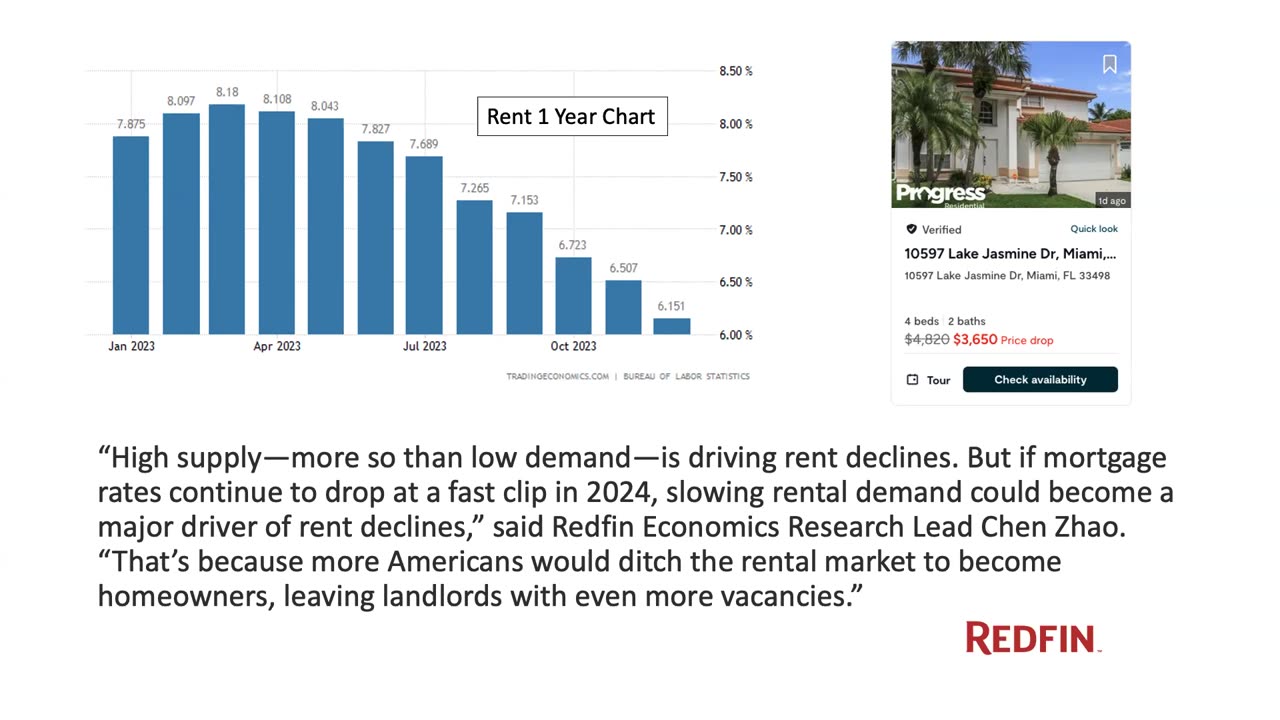
Task: Bookmark the Lake Jasmine Dr listing
Action: pos(1109,64)
